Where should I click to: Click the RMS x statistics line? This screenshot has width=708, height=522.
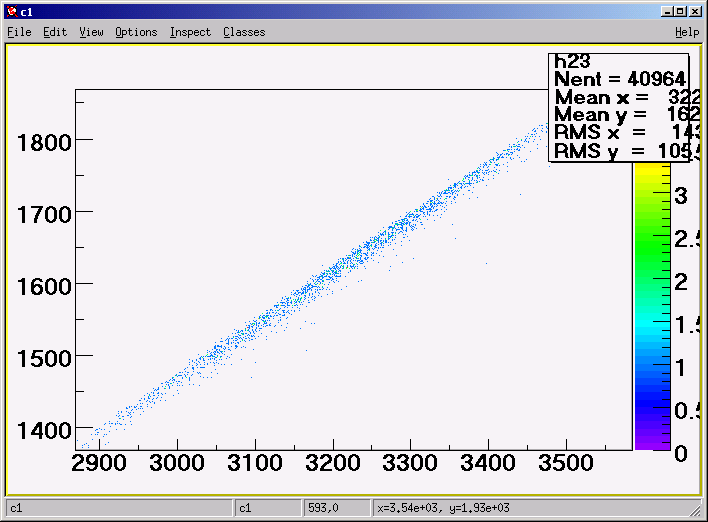pyautogui.click(x=627, y=132)
